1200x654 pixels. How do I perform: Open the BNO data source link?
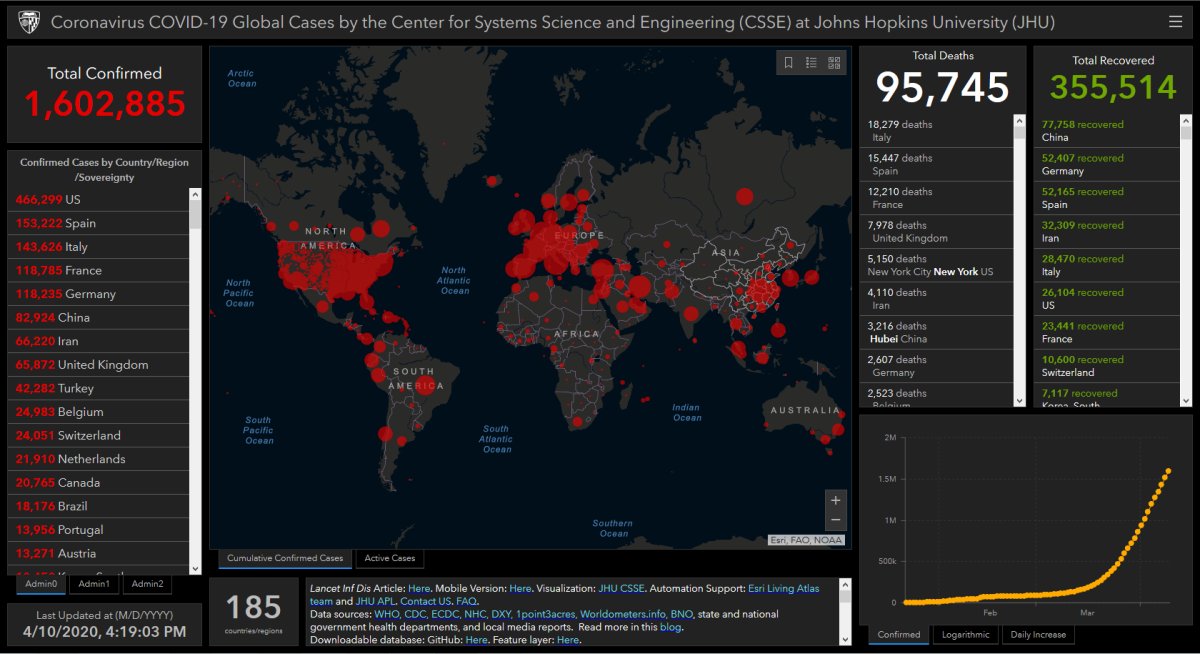pyautogui.click(x=682, y=614)
